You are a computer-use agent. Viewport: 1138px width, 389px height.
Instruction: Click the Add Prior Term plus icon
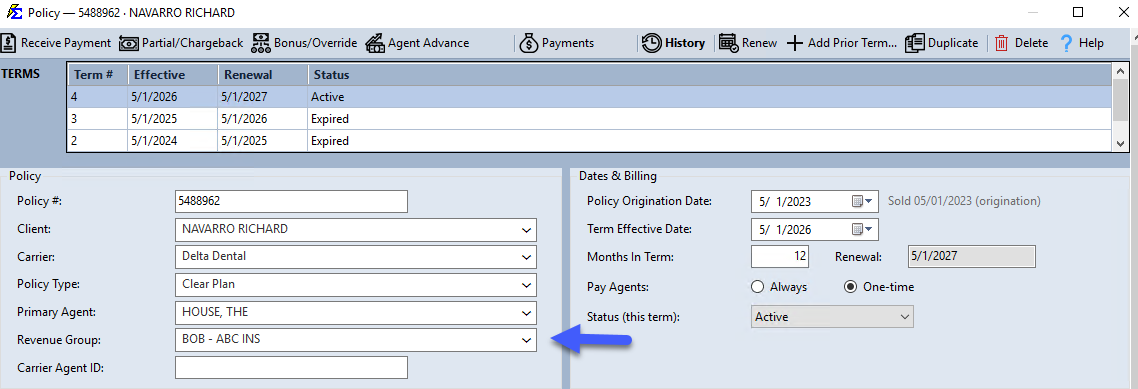(795, 43)
